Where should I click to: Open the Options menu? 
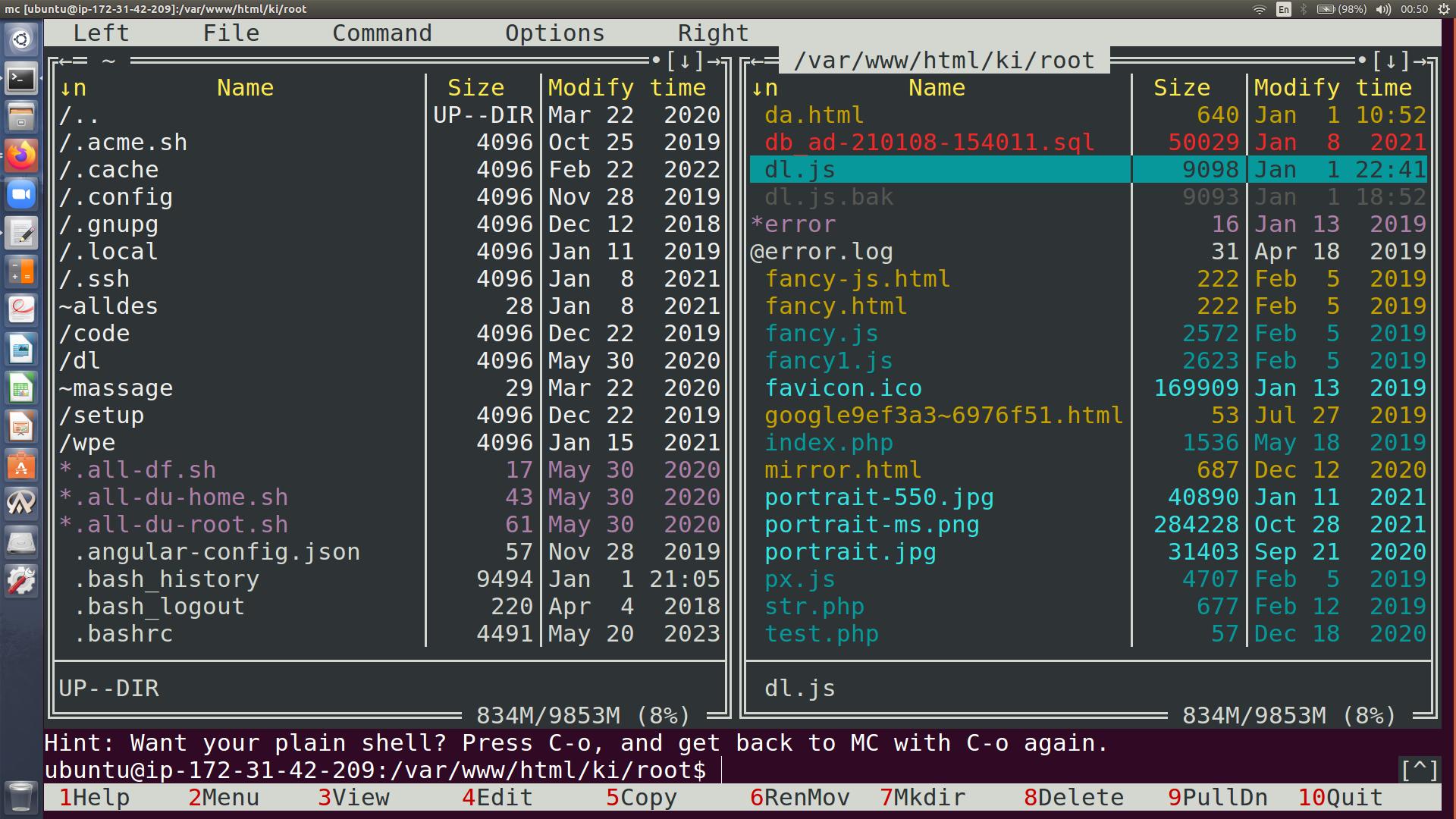554,33
